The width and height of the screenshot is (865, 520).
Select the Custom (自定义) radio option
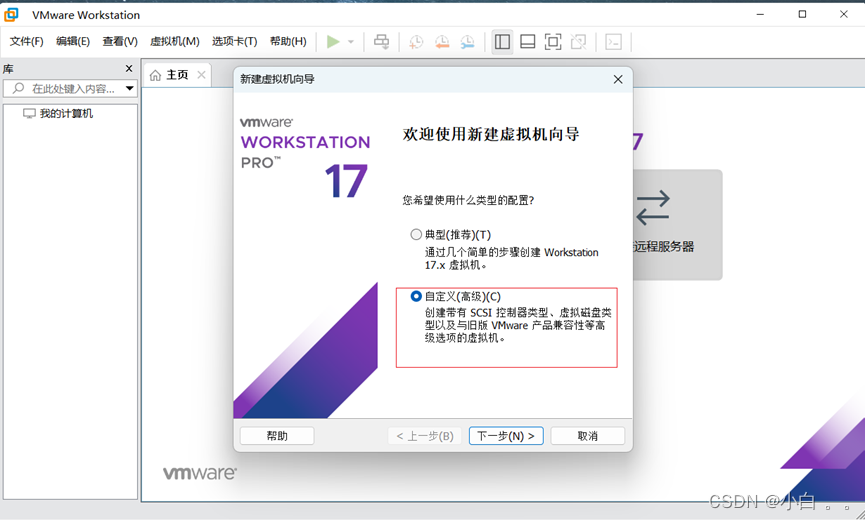416,297
